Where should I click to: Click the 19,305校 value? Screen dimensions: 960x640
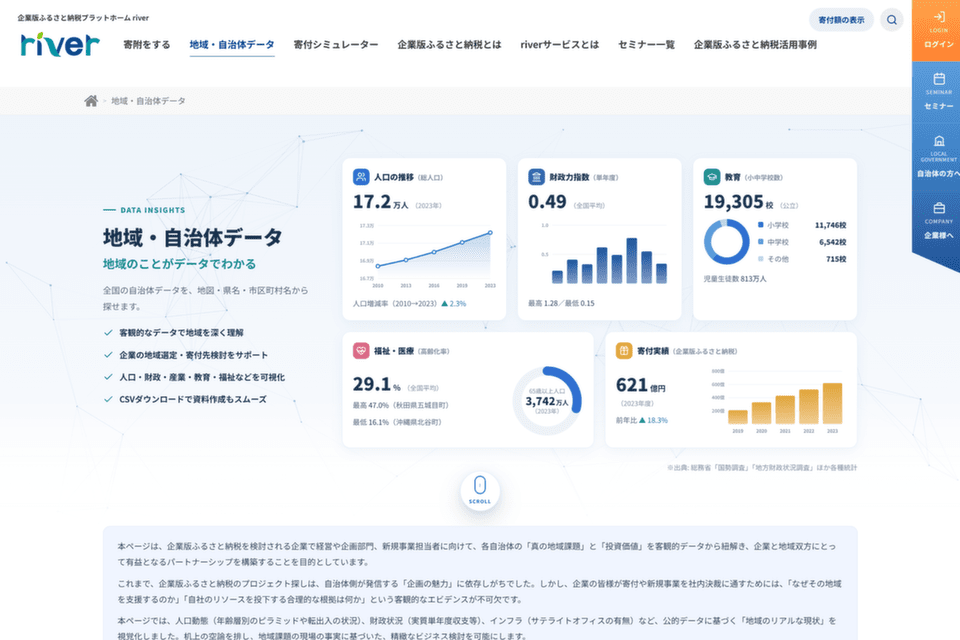pyautogui.click(x=738, y=201)
